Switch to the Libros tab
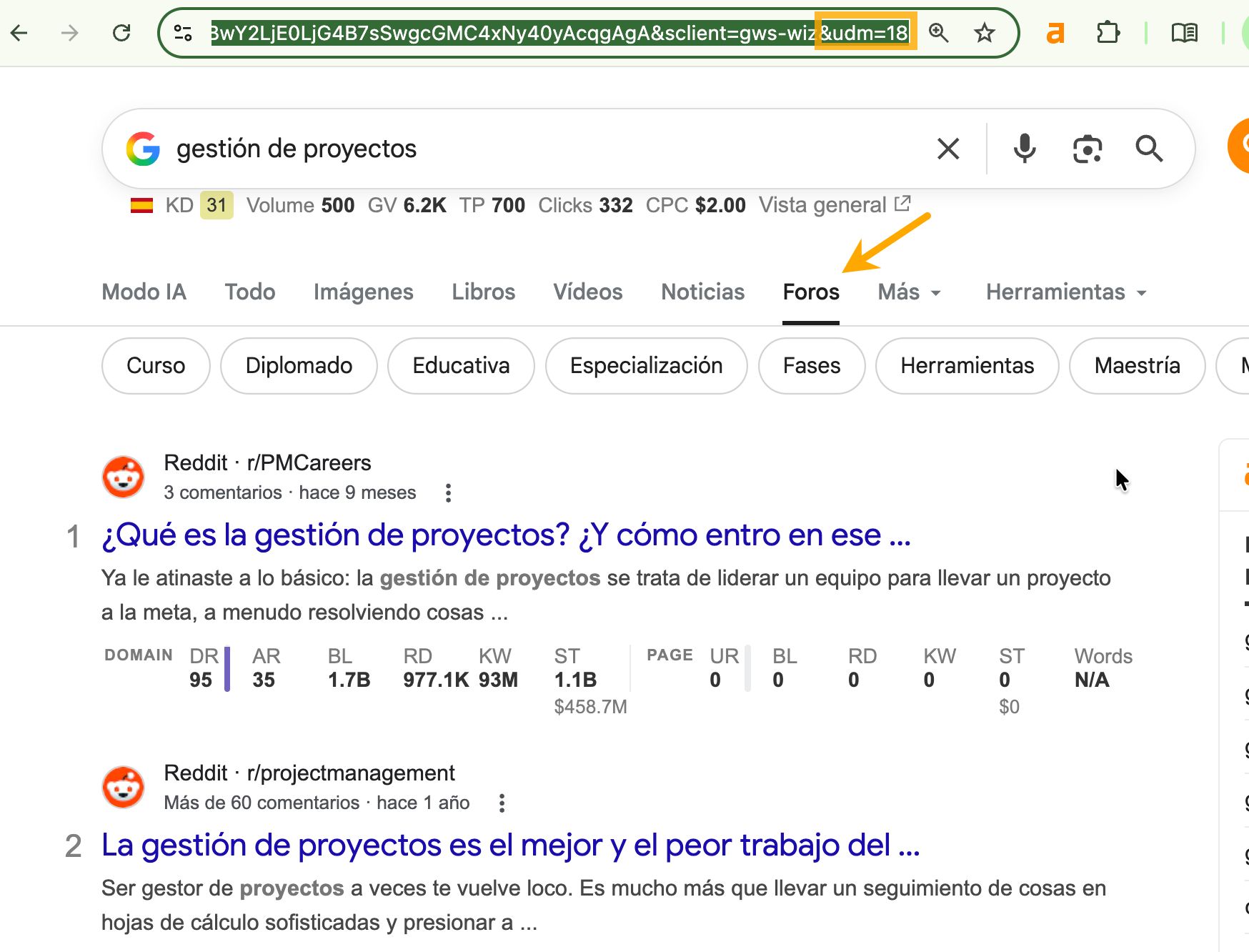 [483, 292]
